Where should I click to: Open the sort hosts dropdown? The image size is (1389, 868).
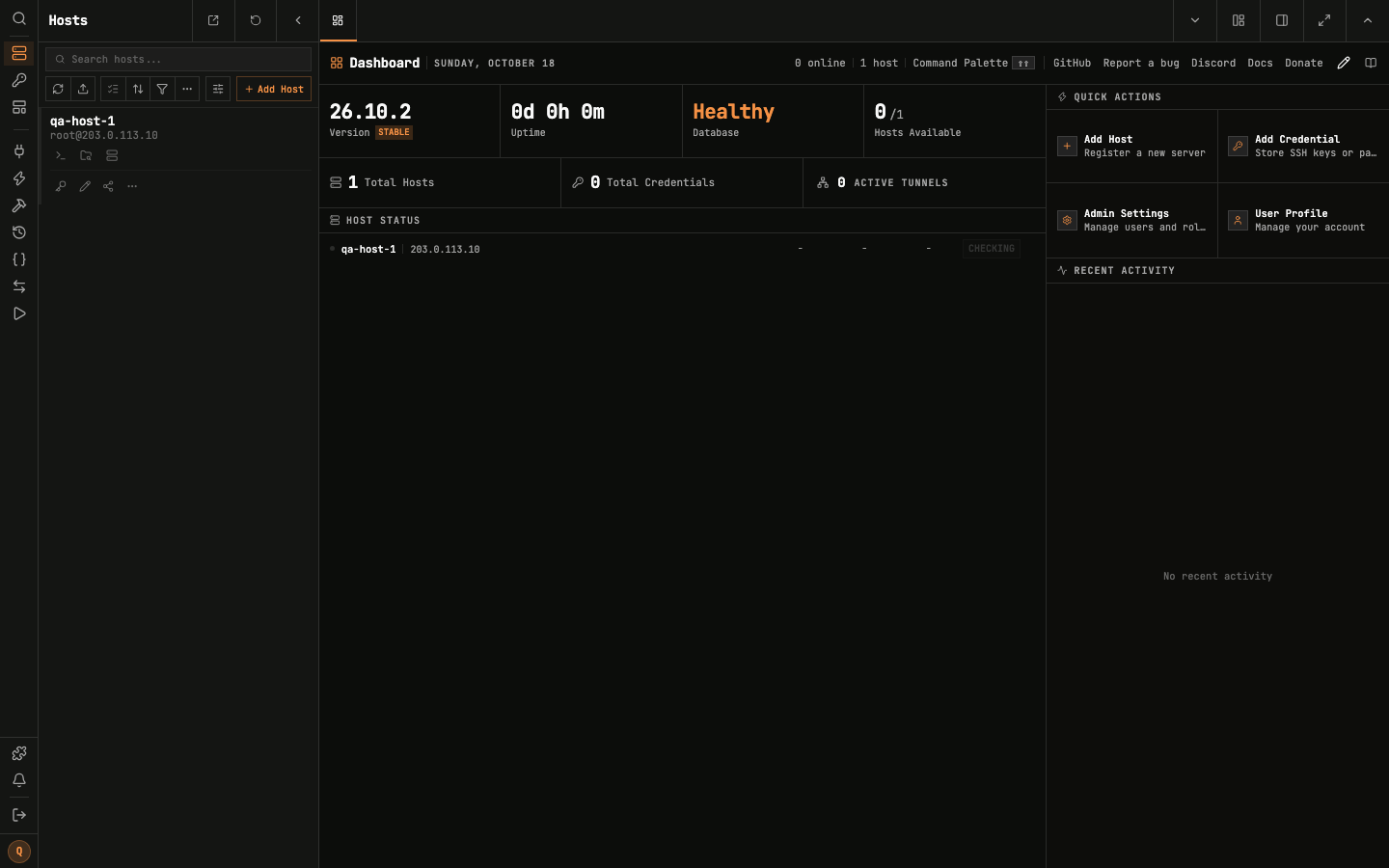coord(138,89)
